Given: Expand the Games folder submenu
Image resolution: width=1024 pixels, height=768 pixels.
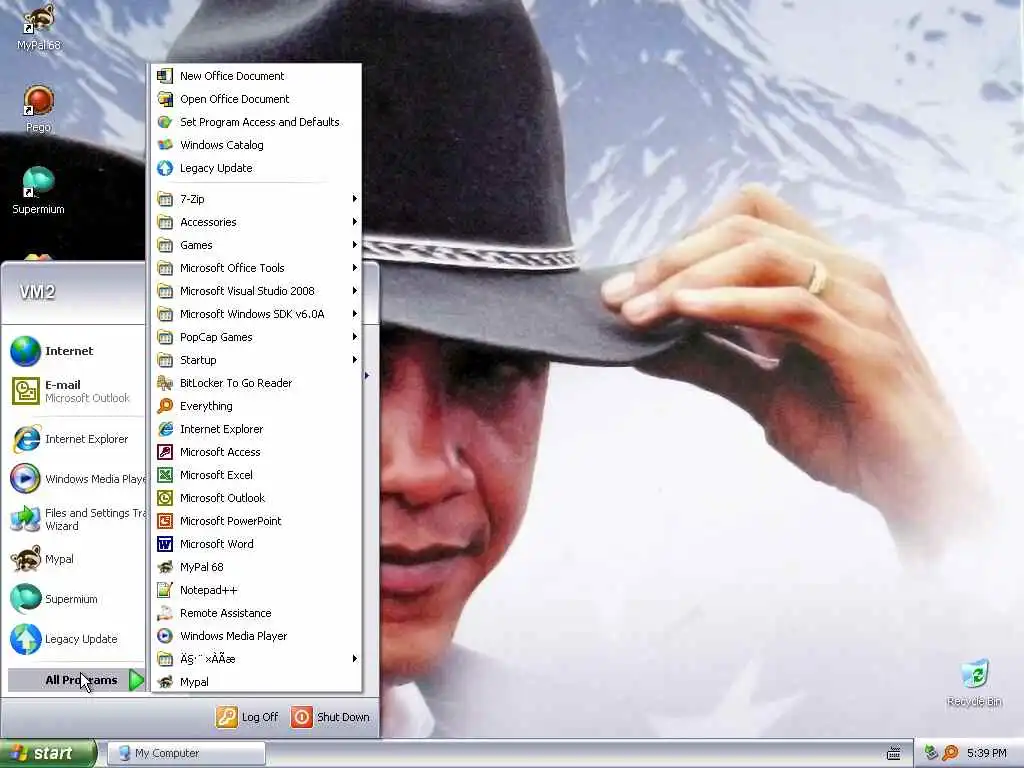Looking at the screenshot, I should click(x=257, y=245).
